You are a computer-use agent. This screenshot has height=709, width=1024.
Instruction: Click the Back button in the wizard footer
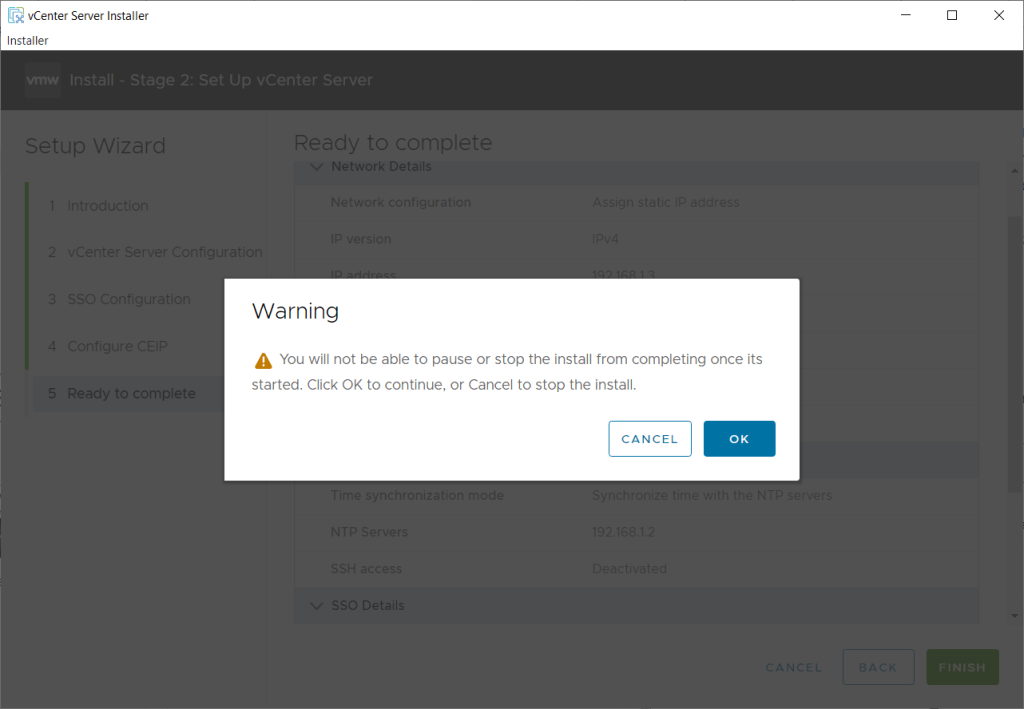pos(877,667)
